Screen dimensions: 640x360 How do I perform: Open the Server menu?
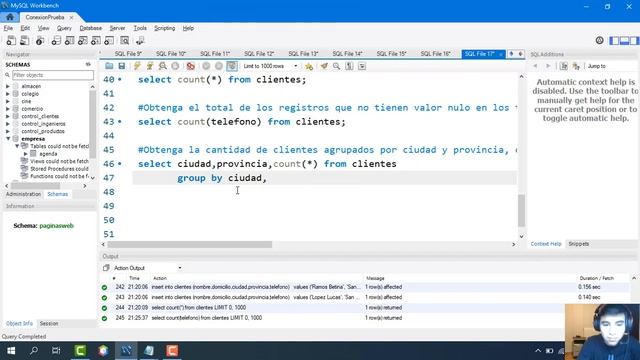[117, 28]
